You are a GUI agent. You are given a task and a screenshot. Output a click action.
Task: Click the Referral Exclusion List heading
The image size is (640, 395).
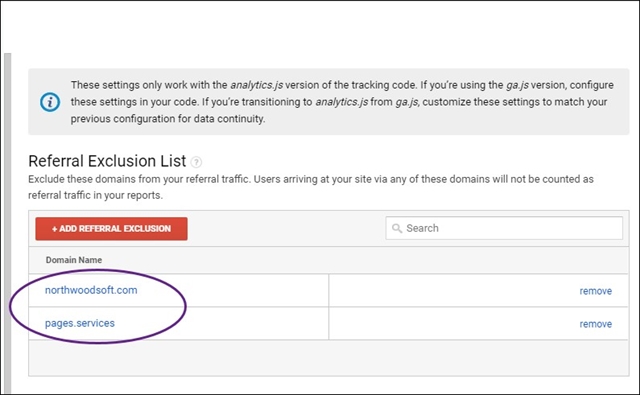point(107,161)
